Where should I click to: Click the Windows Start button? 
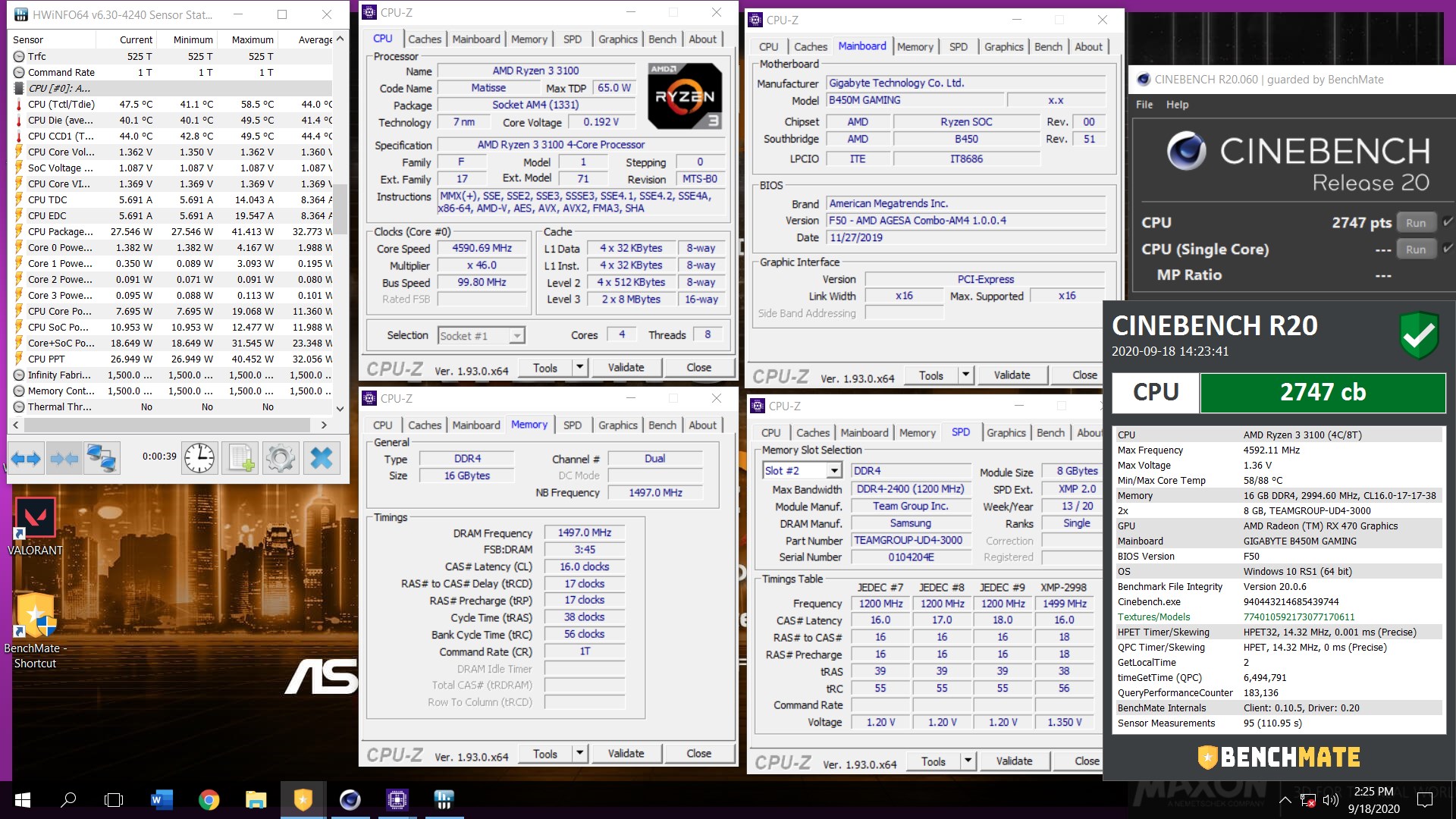pos(22,800)
